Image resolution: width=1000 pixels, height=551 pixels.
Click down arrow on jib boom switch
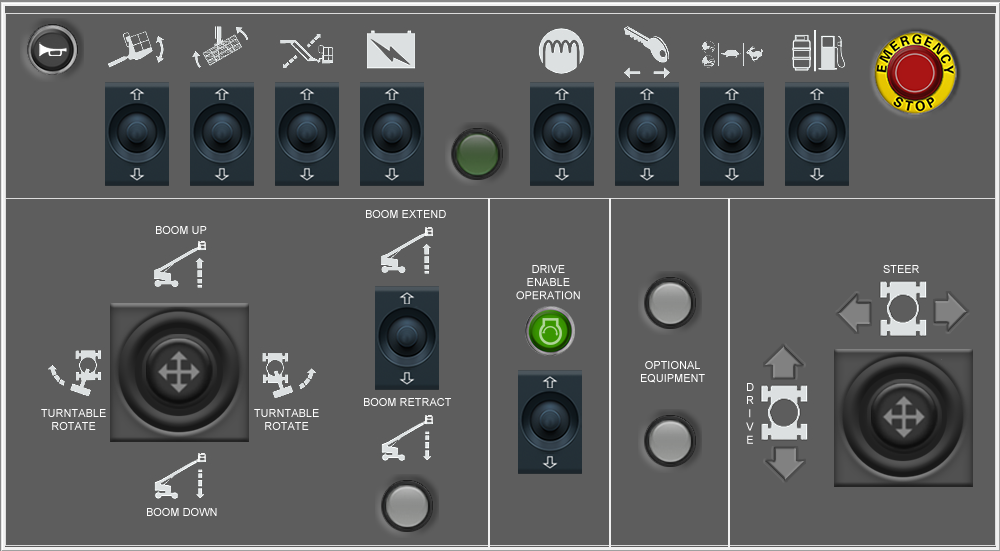[x=307, y=174]
